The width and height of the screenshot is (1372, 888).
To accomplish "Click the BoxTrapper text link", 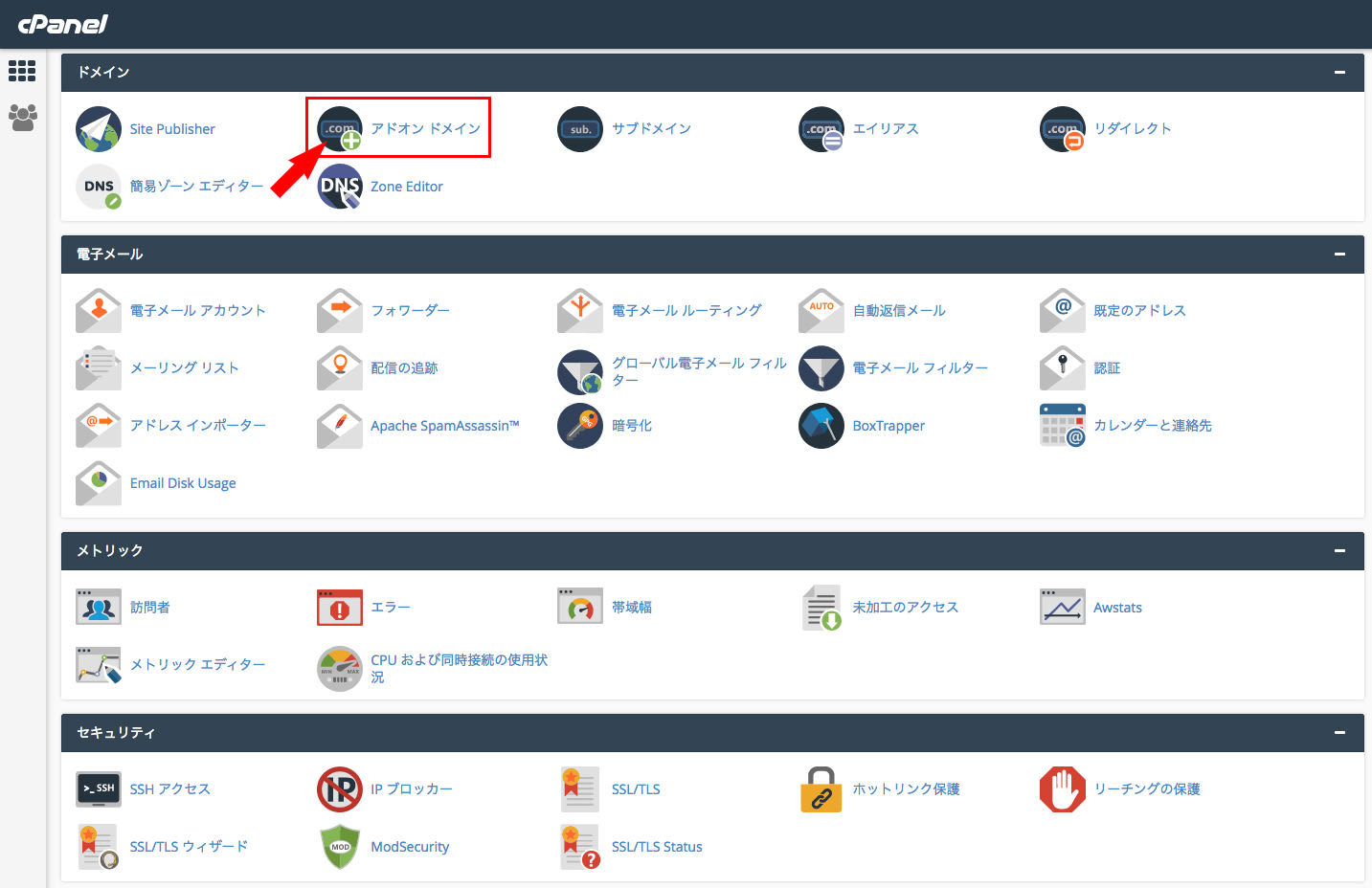I will pyautogui.click(x=888, y=426).
